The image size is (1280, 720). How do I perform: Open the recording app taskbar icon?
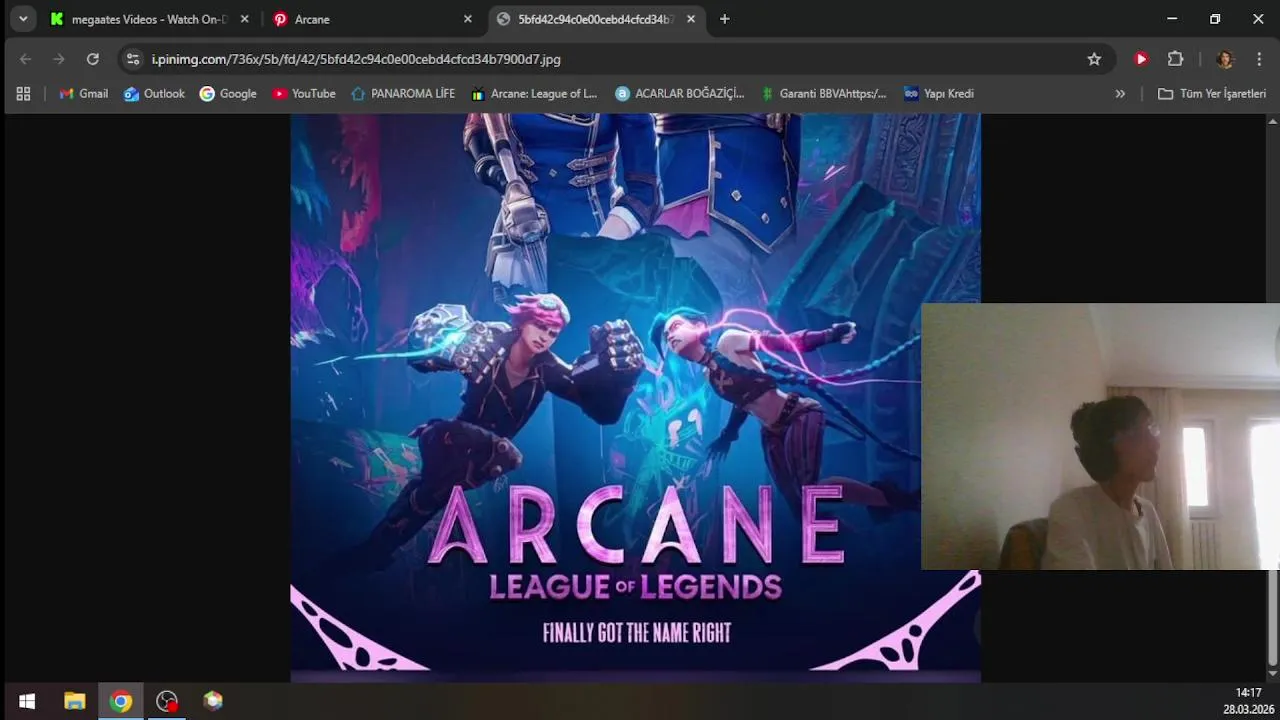point(167,701)
